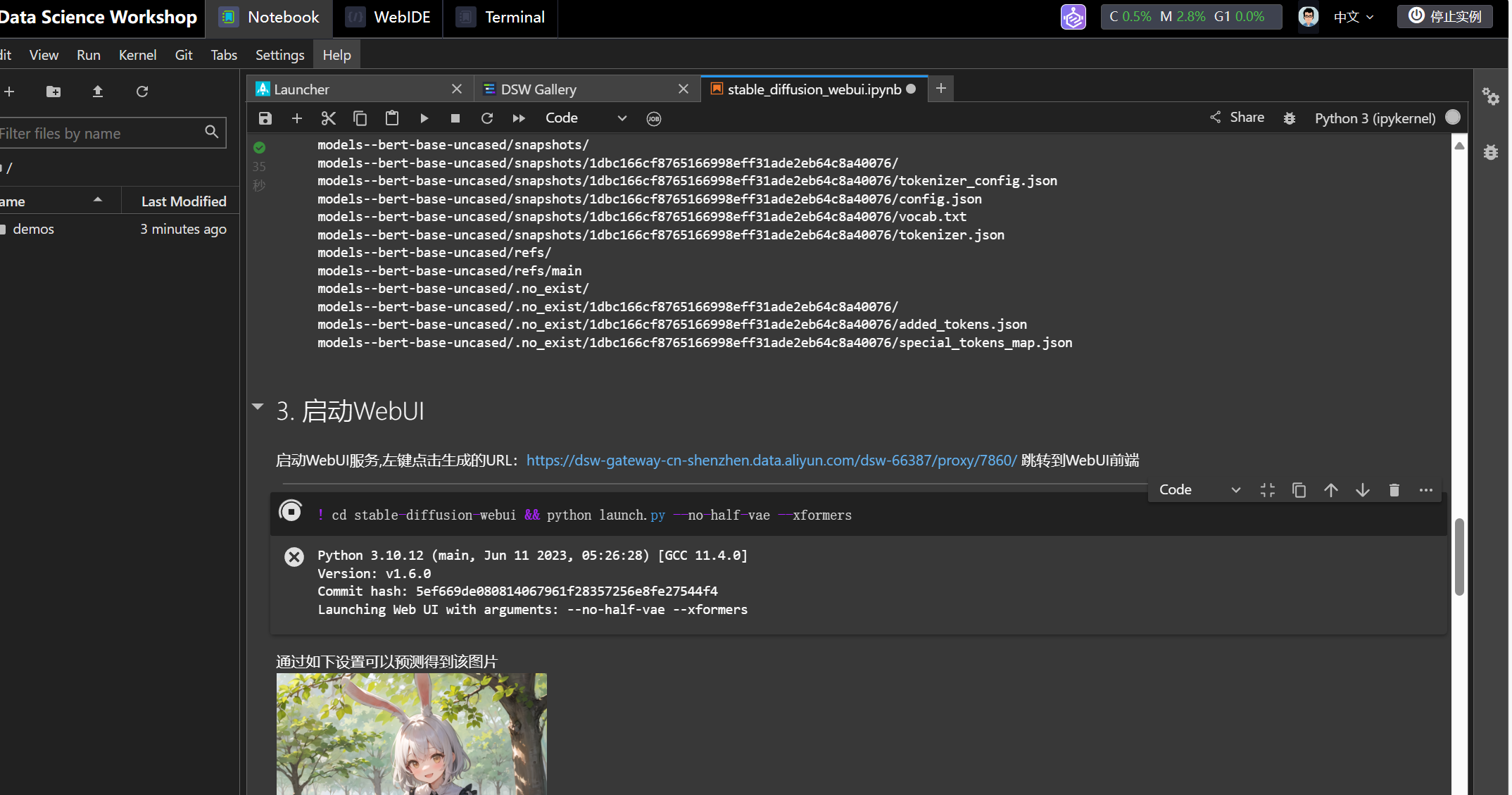The image size is (1512, 795).
Task: Open the dsw-gateway proxy 7860 URL link
Action: pyautogui.click(x=771, y=460)
